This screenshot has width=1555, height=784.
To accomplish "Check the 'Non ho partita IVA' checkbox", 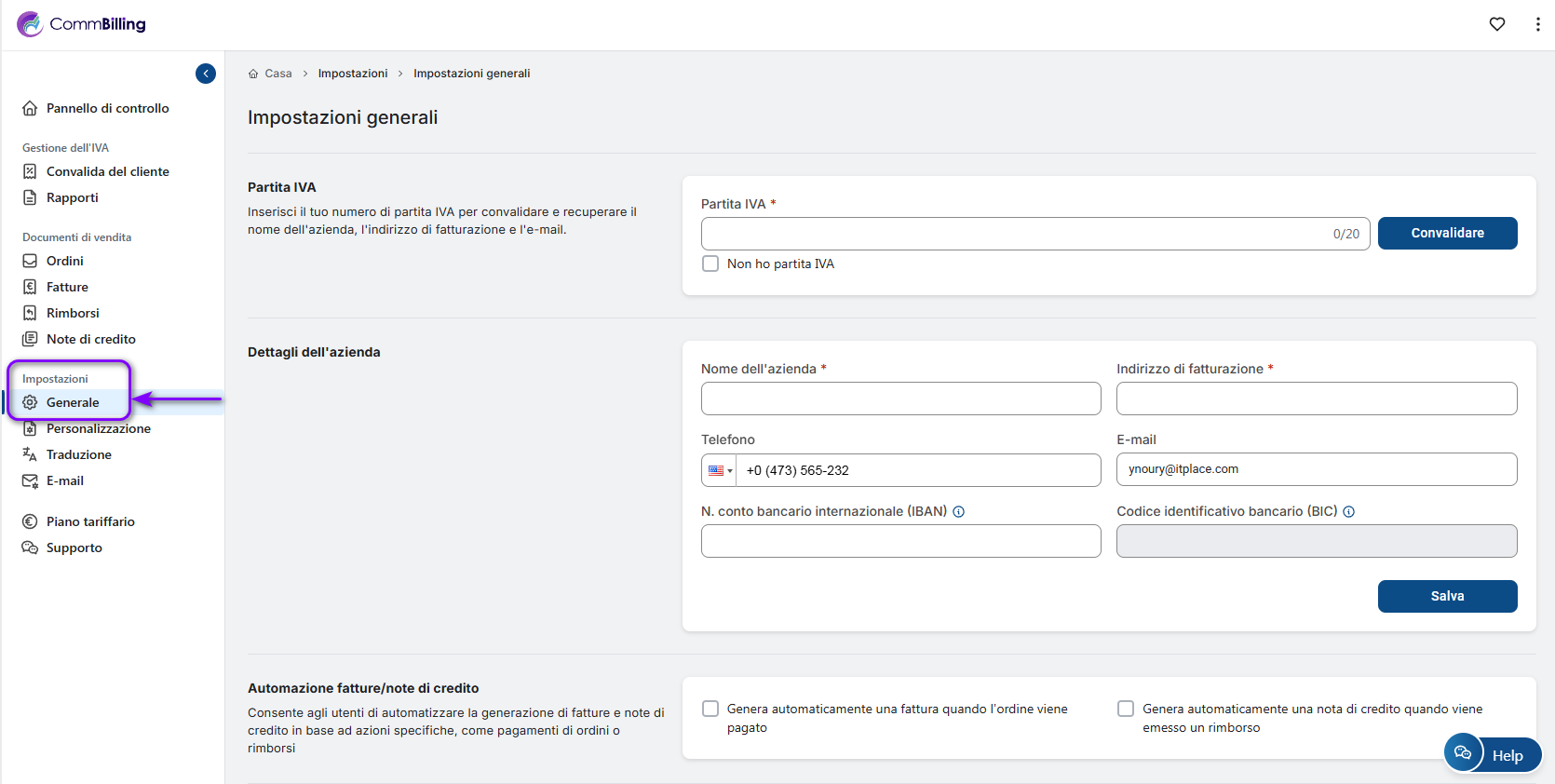I will tap(710, 264).
